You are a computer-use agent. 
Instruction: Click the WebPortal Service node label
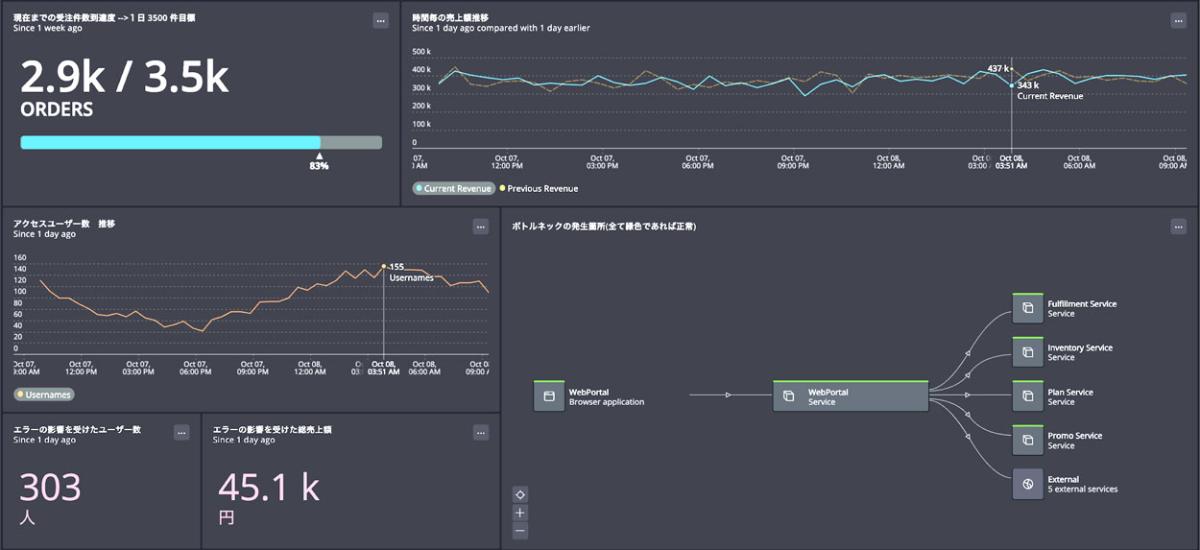click(x=828, y=397)
